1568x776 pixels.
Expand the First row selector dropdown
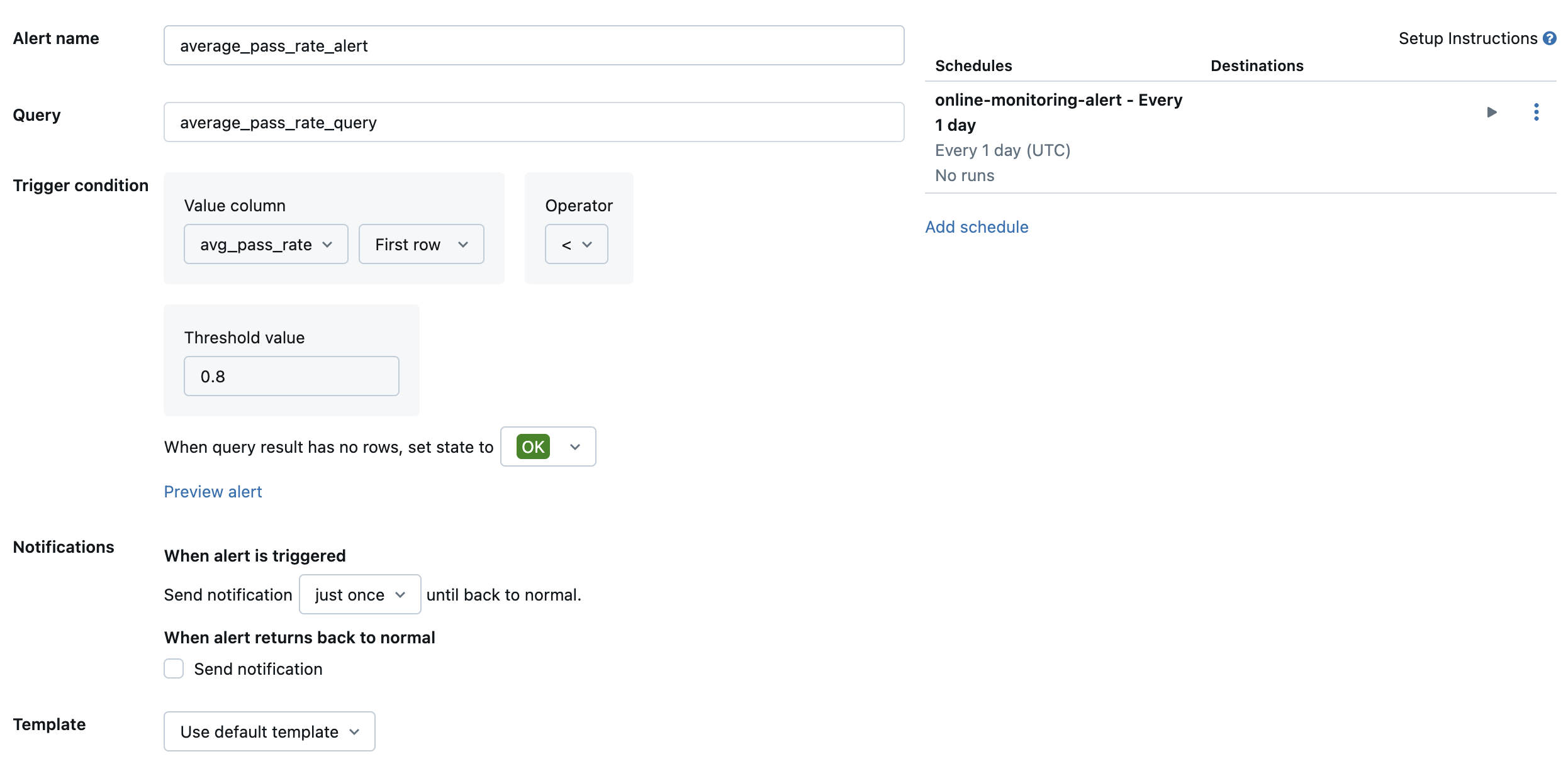[420, 243]
